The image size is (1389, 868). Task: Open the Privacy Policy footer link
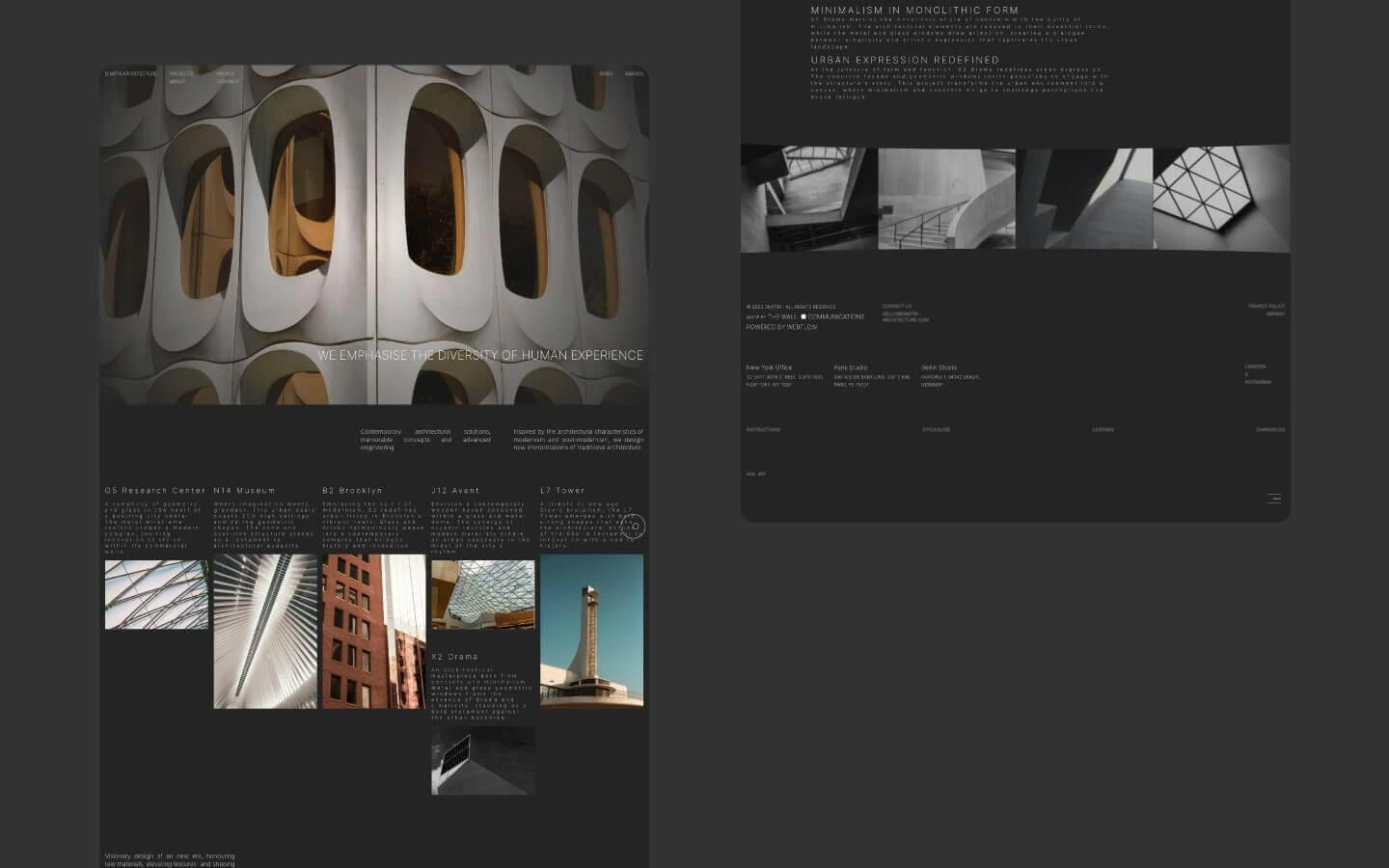[1266, 306]
